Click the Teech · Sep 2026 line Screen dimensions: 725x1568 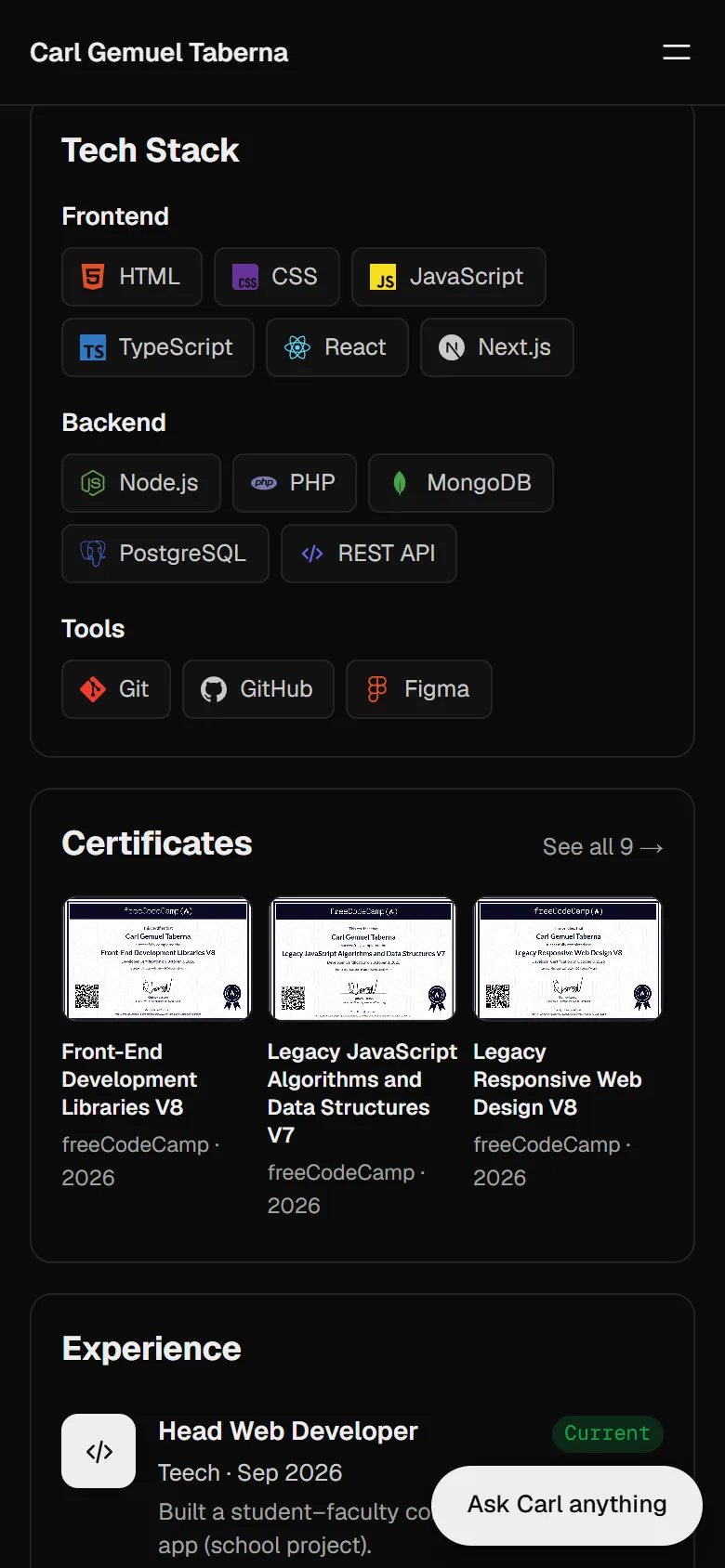tap(250, 1473)
